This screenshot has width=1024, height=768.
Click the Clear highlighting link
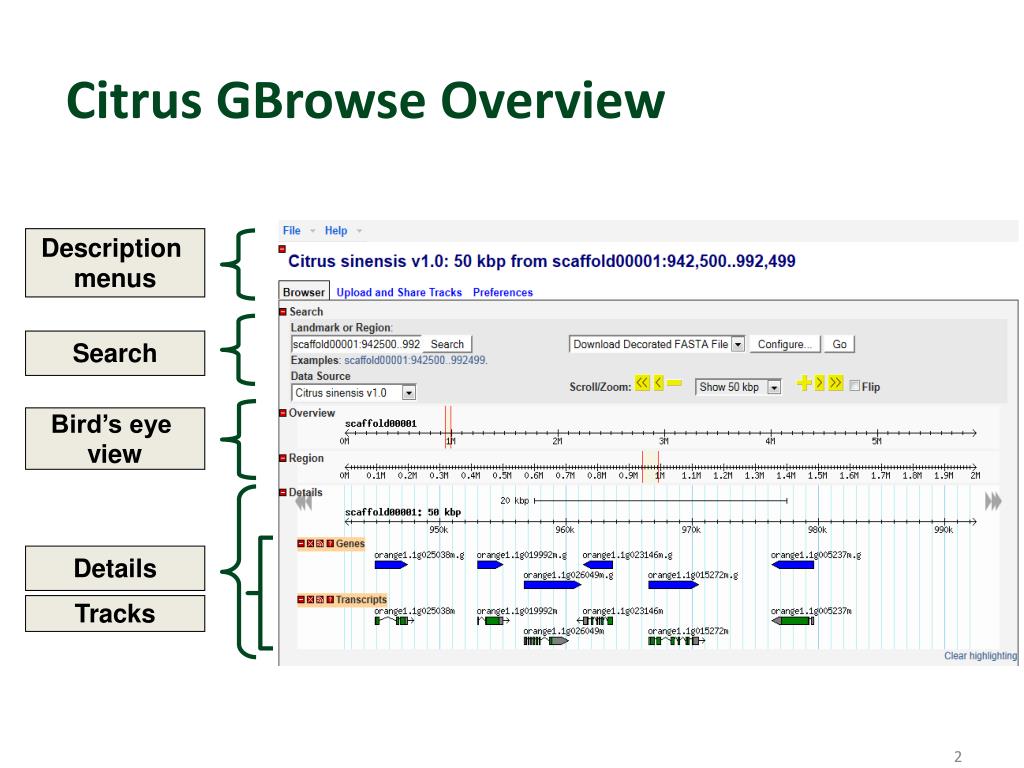[980, 656]
